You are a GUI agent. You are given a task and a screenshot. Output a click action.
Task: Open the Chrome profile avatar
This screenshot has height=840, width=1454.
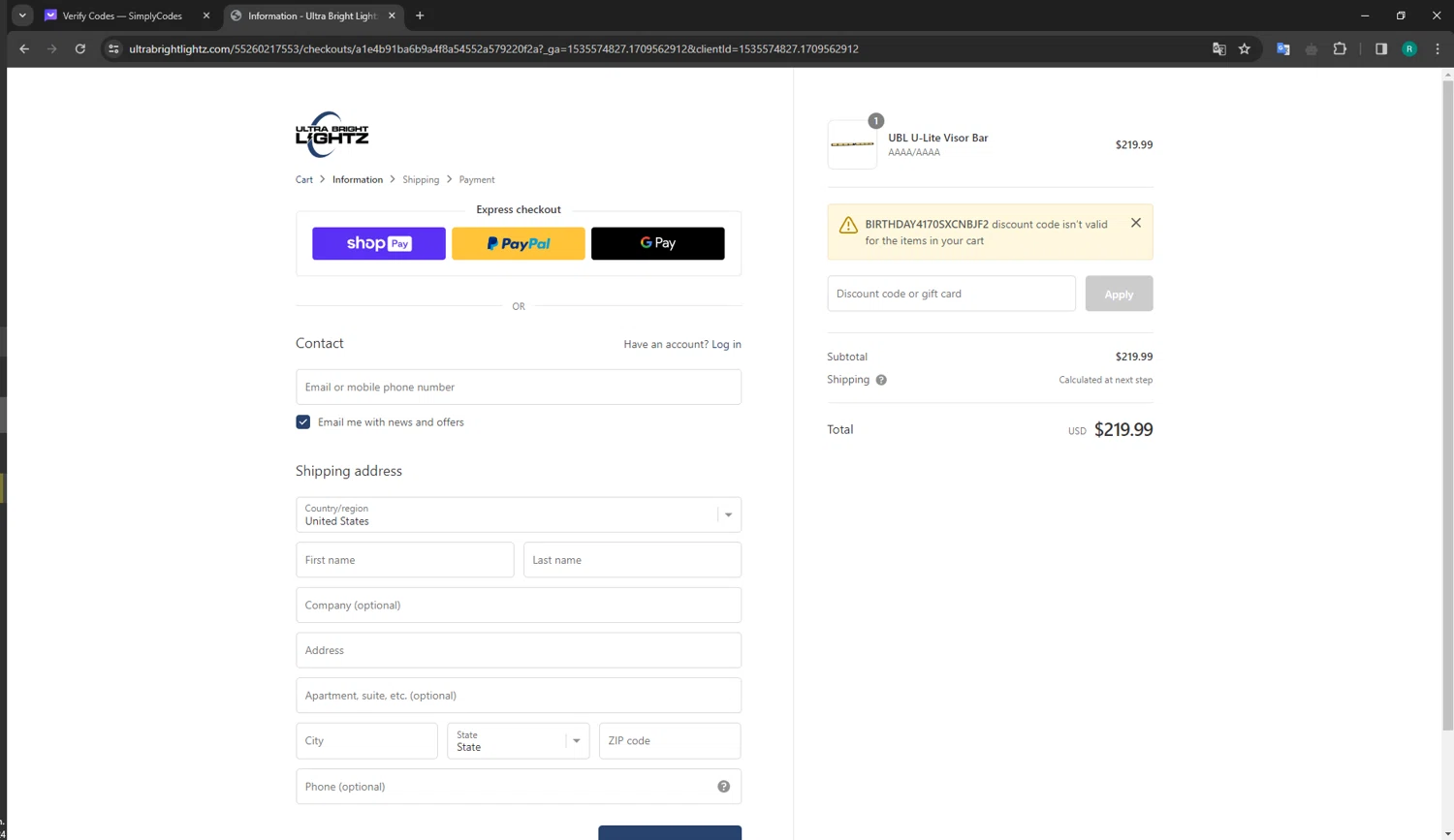point(1409,48)
